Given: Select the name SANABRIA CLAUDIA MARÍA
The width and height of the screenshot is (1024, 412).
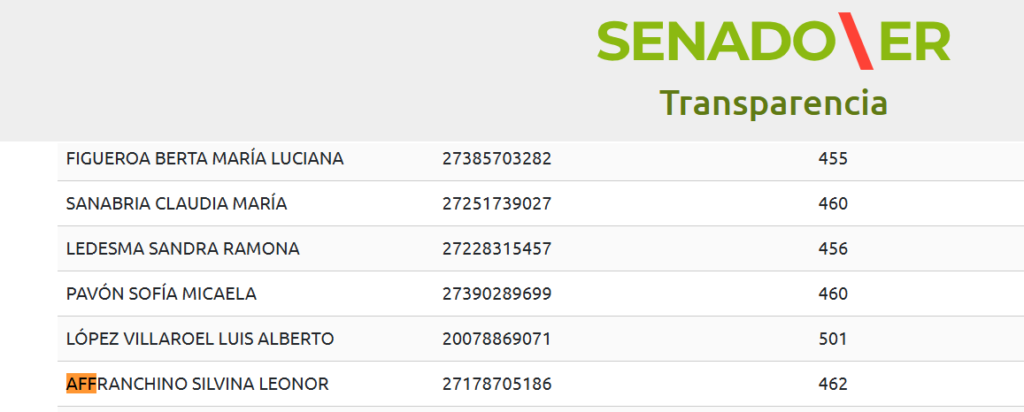Looking at the screenshot, I should pyautogui.click(x=176, y=203).
